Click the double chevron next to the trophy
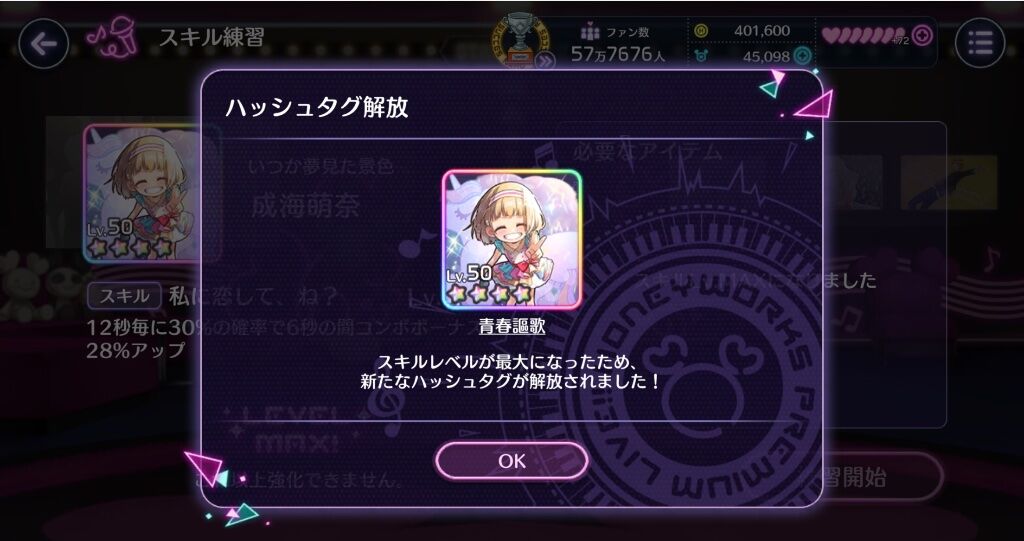The image size is (1024, 541). [544, 61]
